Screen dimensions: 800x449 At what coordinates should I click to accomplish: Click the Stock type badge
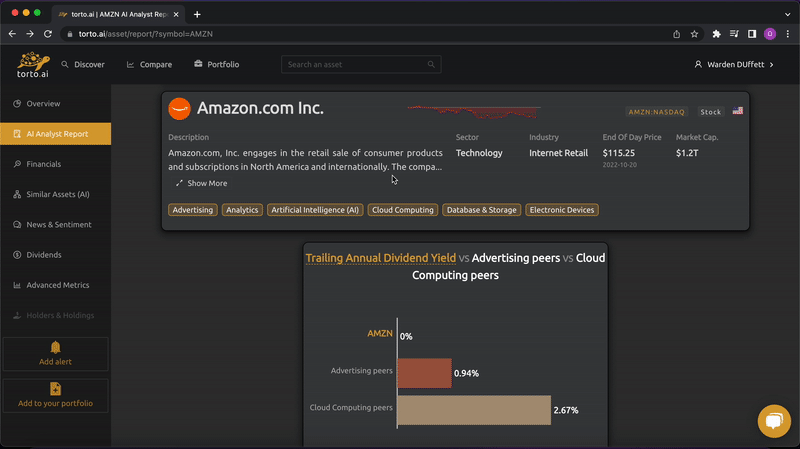[x=711, y=112]
